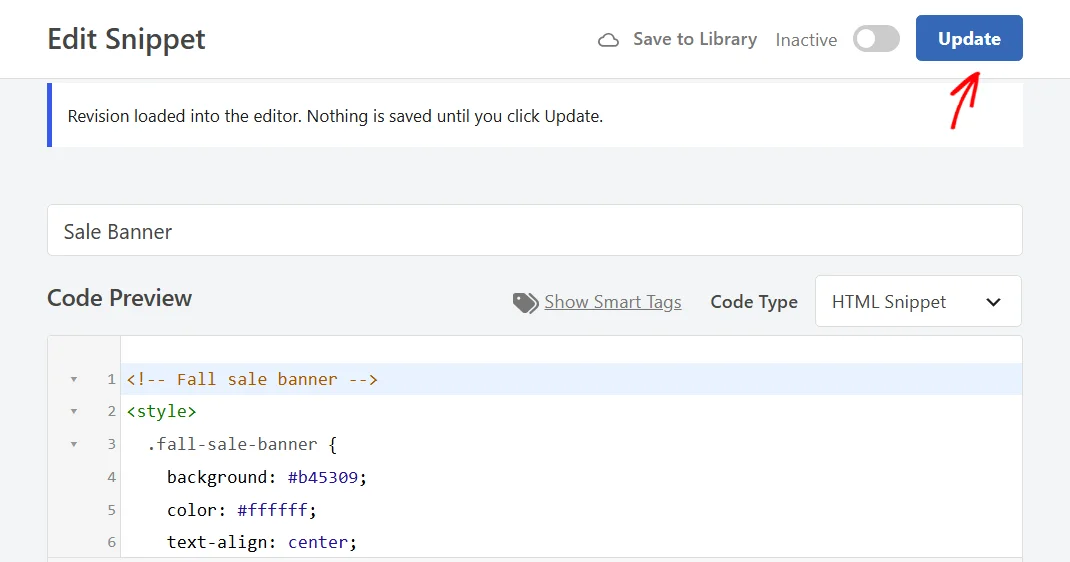Open the Code Type dropdown
The height and width of the screenshot is (562, 1070).
pos(918,301)
